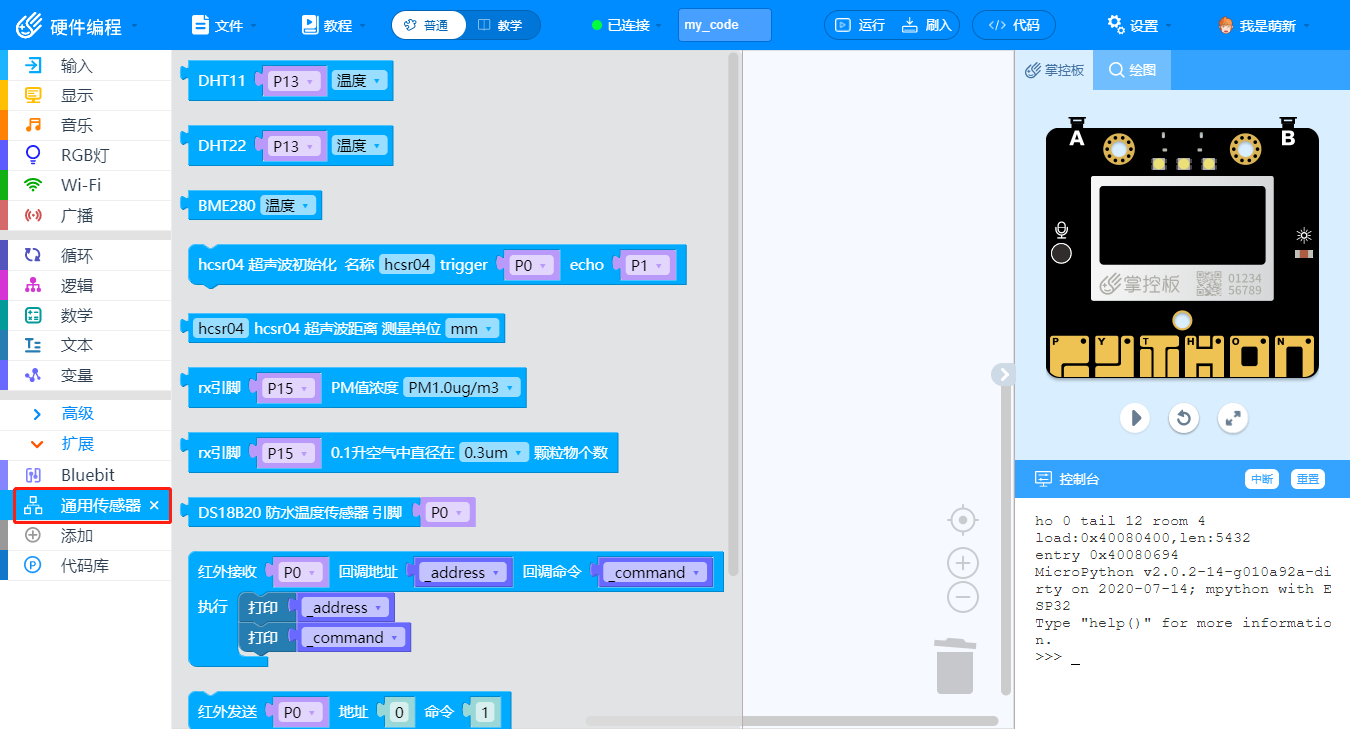Open the 代码 code view
This screenshot has width=1350, height=729.
[x=1013, y=25]
